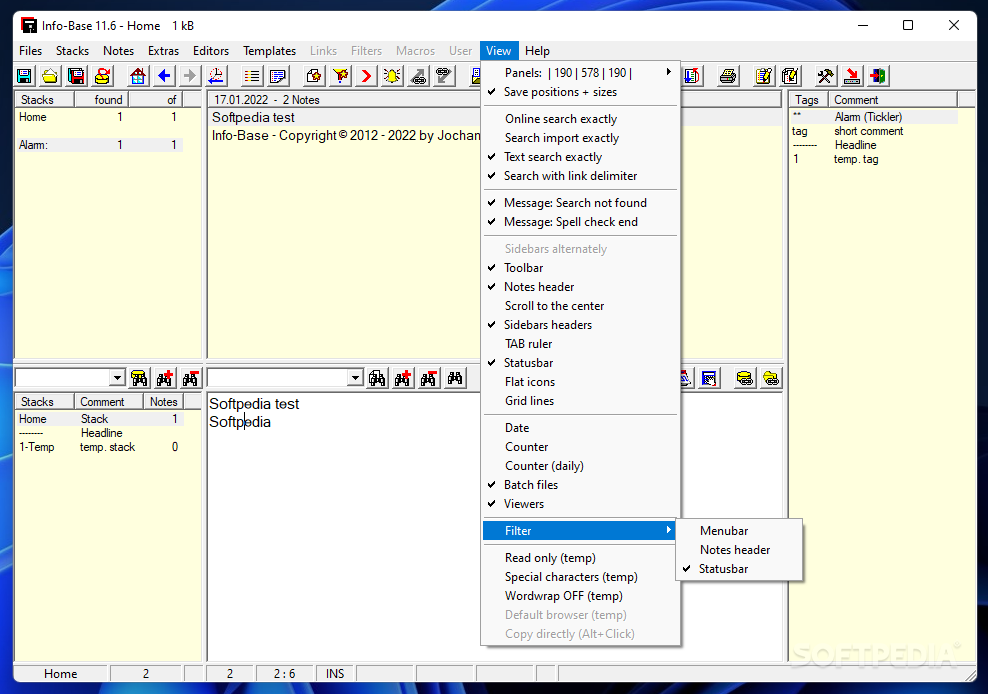988x694 pixels.
Task: Click the binoculars plus icon in left search bar
Action: pyautogui.click(x=165, y=378)
